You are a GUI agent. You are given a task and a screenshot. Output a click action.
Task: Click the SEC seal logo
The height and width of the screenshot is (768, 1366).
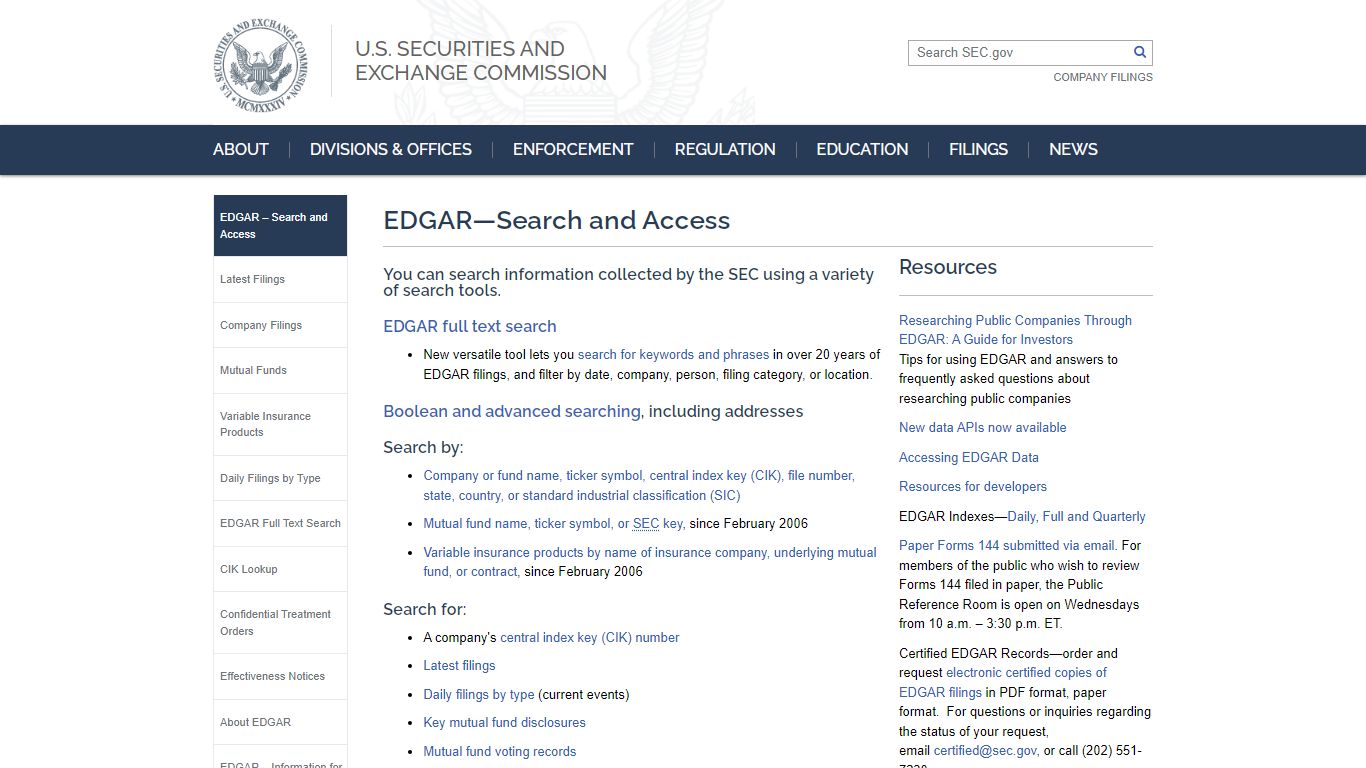pos(261,64)
